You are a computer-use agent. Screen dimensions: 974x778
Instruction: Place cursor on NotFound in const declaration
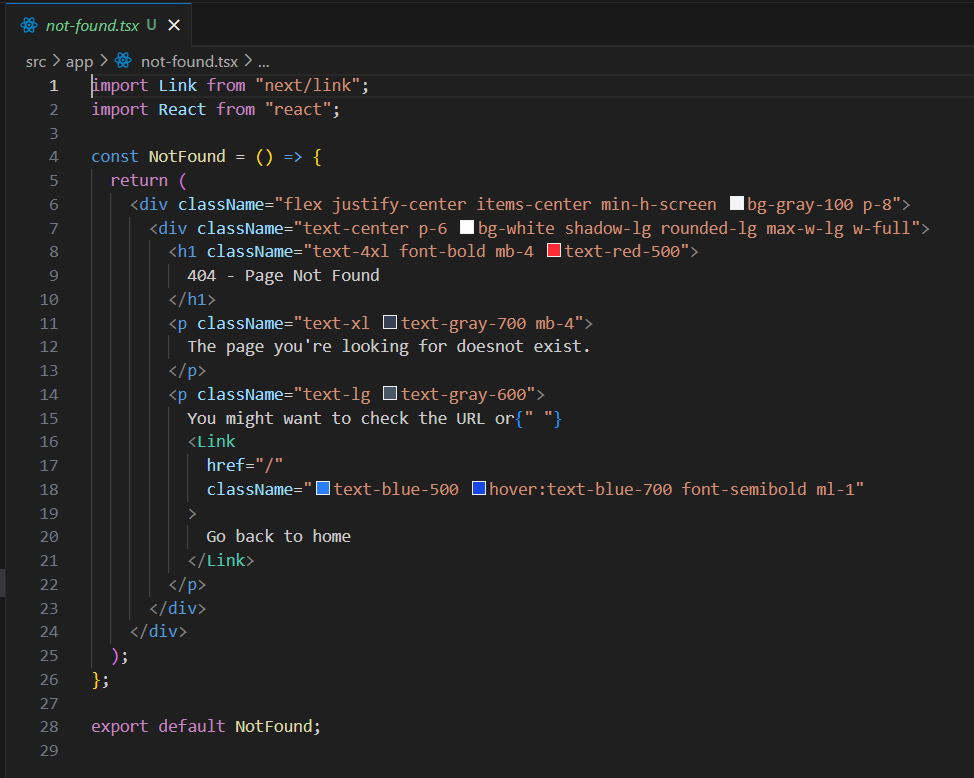tap(187, 157)
